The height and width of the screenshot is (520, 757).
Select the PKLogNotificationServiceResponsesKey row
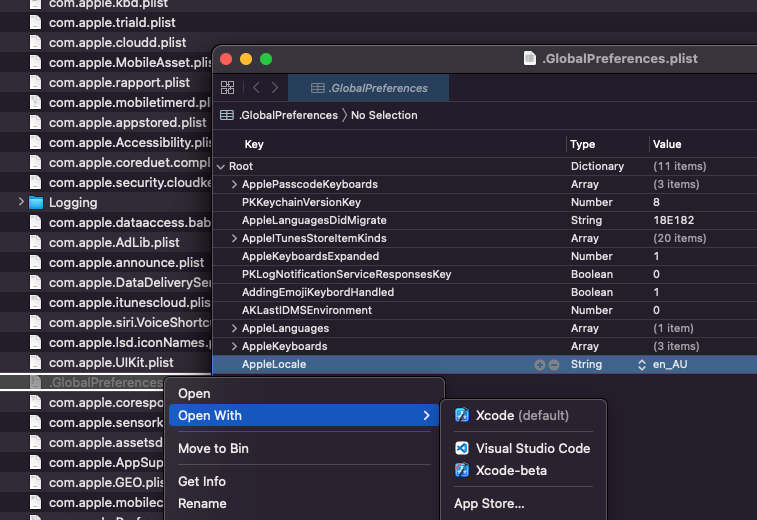click(x=485, y=274)
